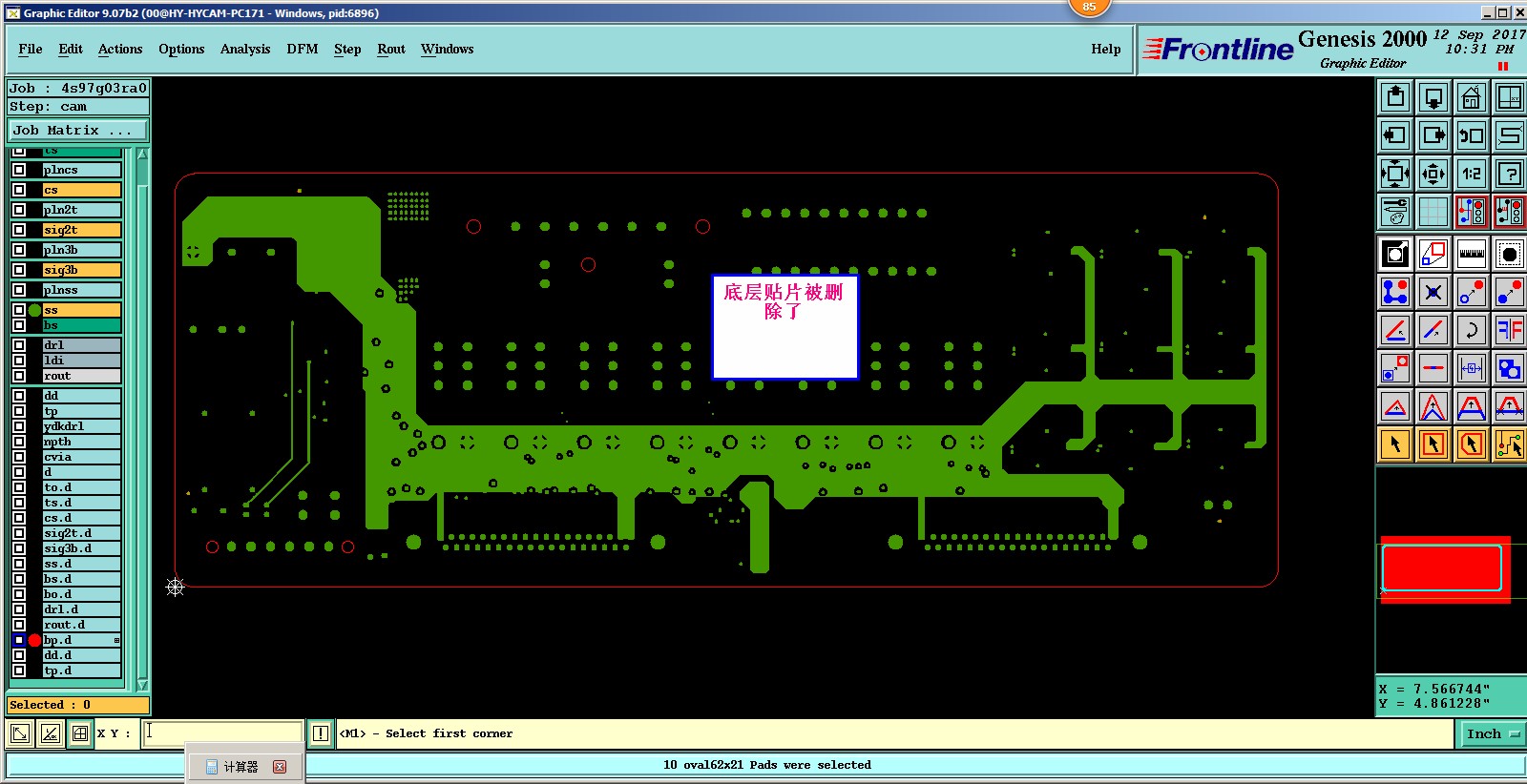Close the 计算器 taskbar item
Viewport: 1527px width, 784px height.
[280, 767]
